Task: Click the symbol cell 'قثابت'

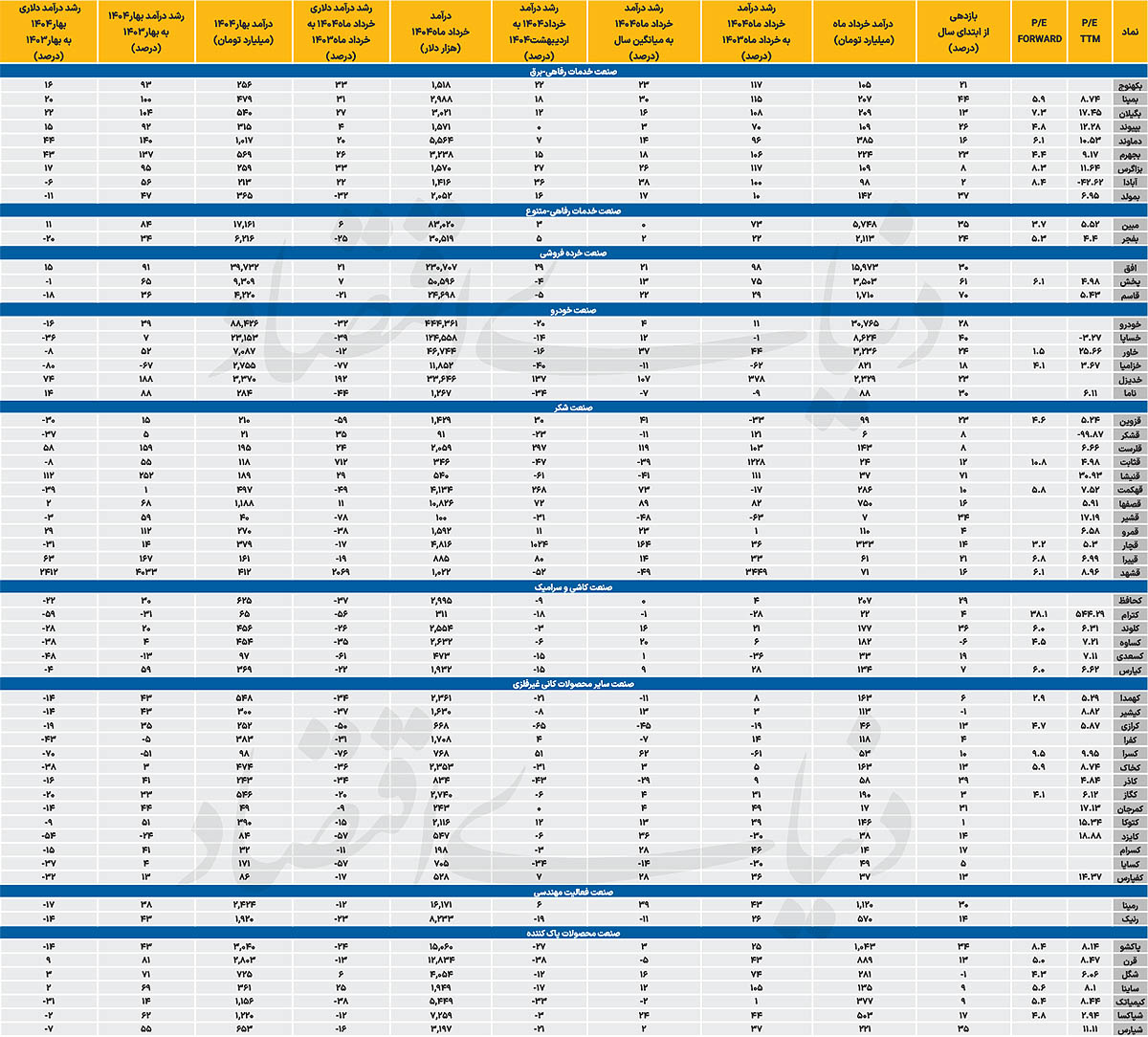Action: (1129, 462)
